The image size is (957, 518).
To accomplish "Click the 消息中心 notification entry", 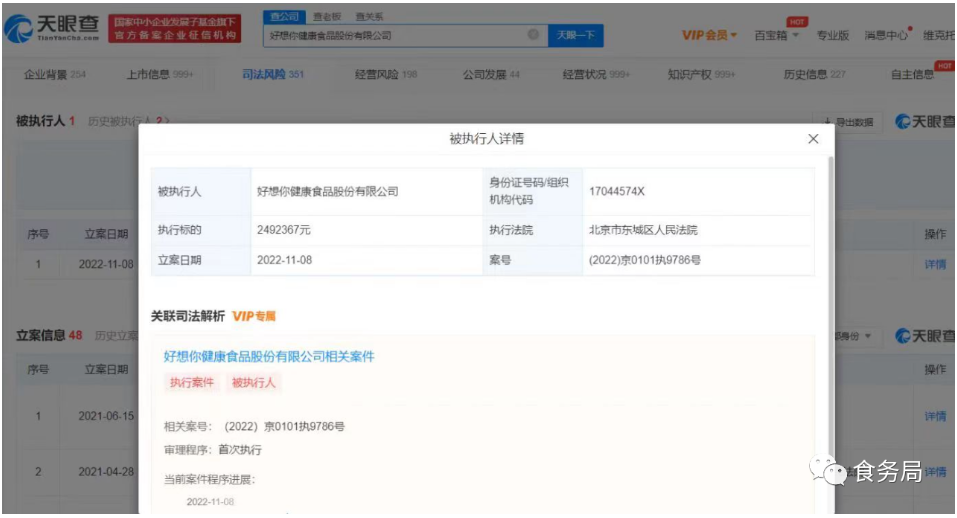I will pos(885,35).
